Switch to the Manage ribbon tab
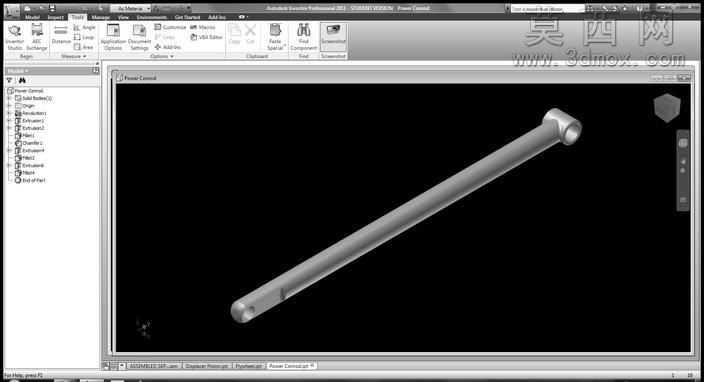 click(101, 17)
